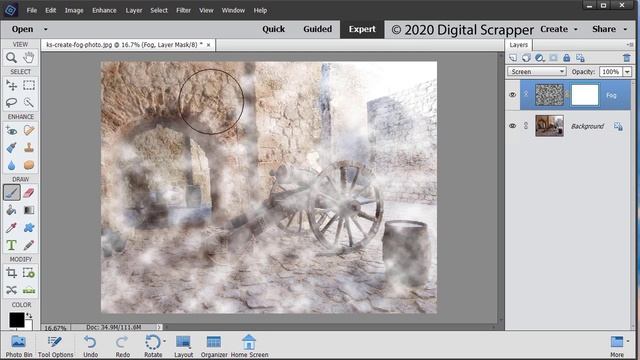Expand the Create dropdown arrow

click(576, 29)
